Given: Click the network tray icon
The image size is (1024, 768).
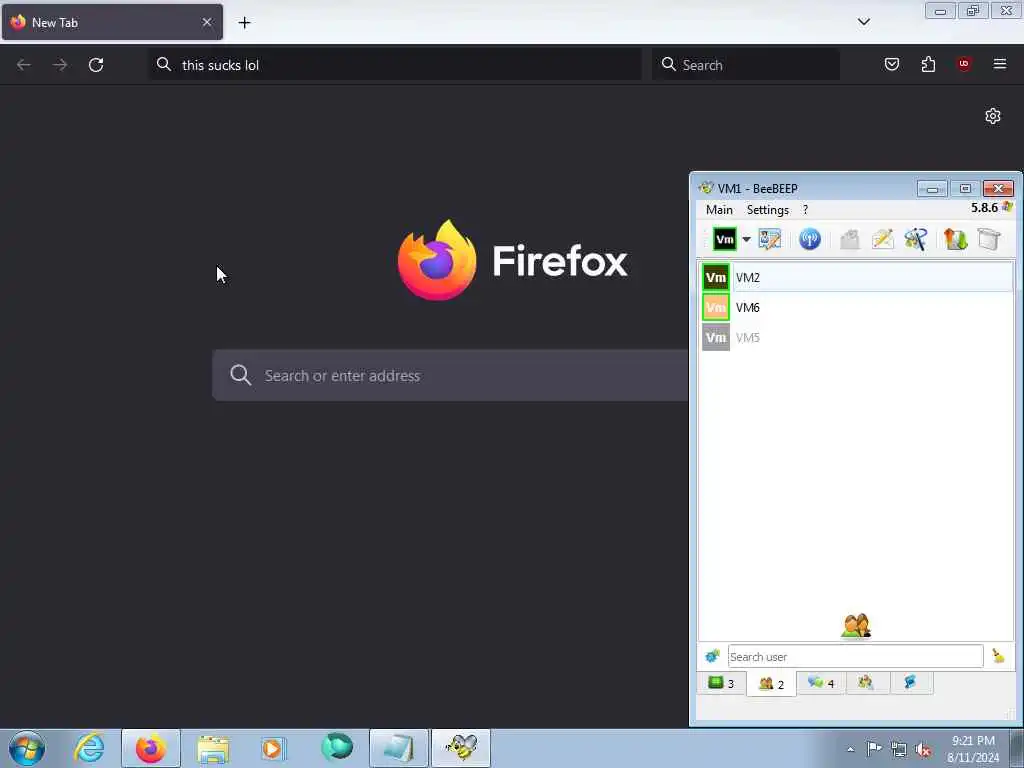Looking at the screenshot, I should pos(899,750).
